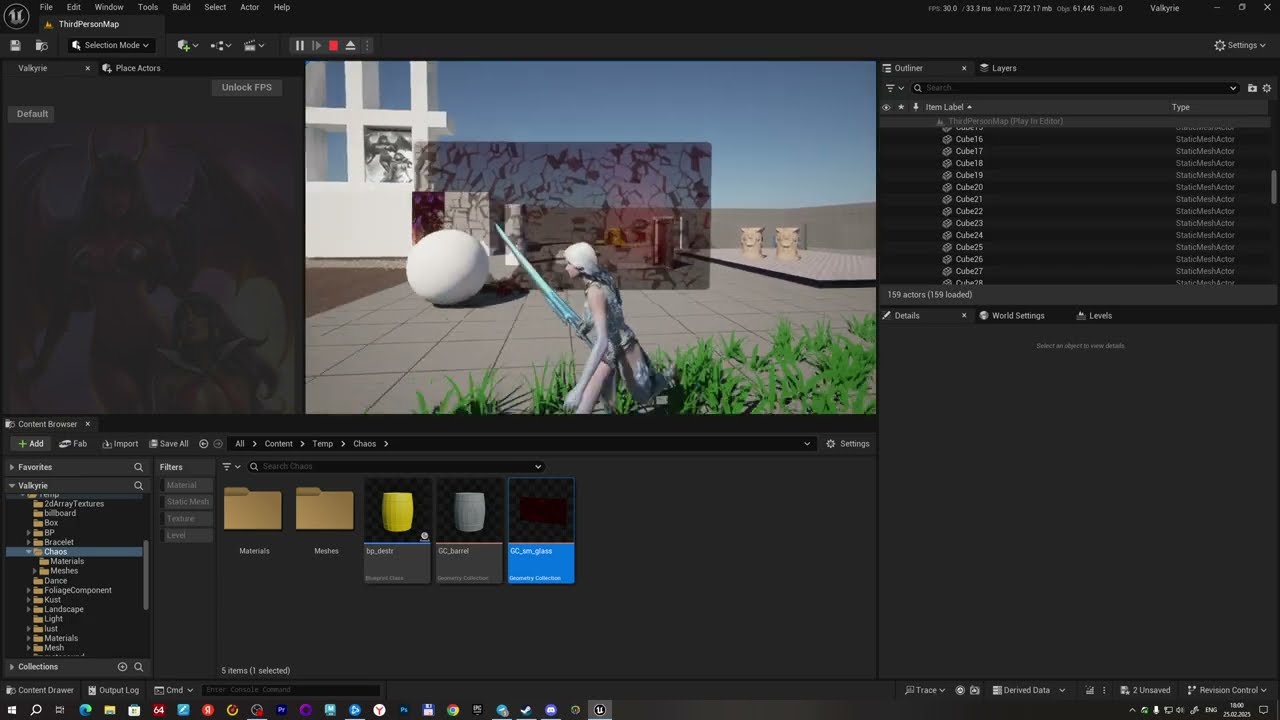Open the asset filter dropdown beside Search Chaos
The height and width of the screenshot is (720, 1280).
pyautogui.click(x=231, y=467)
